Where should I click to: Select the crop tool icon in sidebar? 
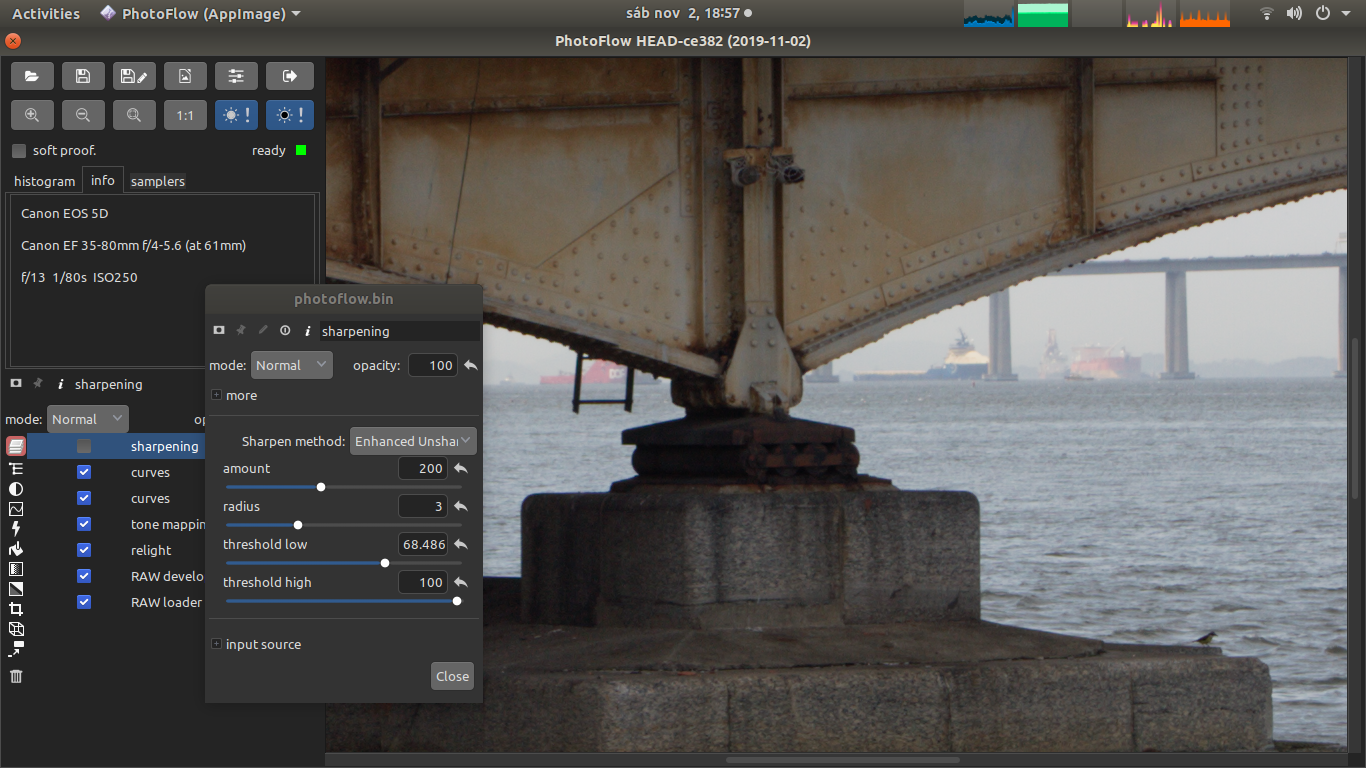coord(16,609)
